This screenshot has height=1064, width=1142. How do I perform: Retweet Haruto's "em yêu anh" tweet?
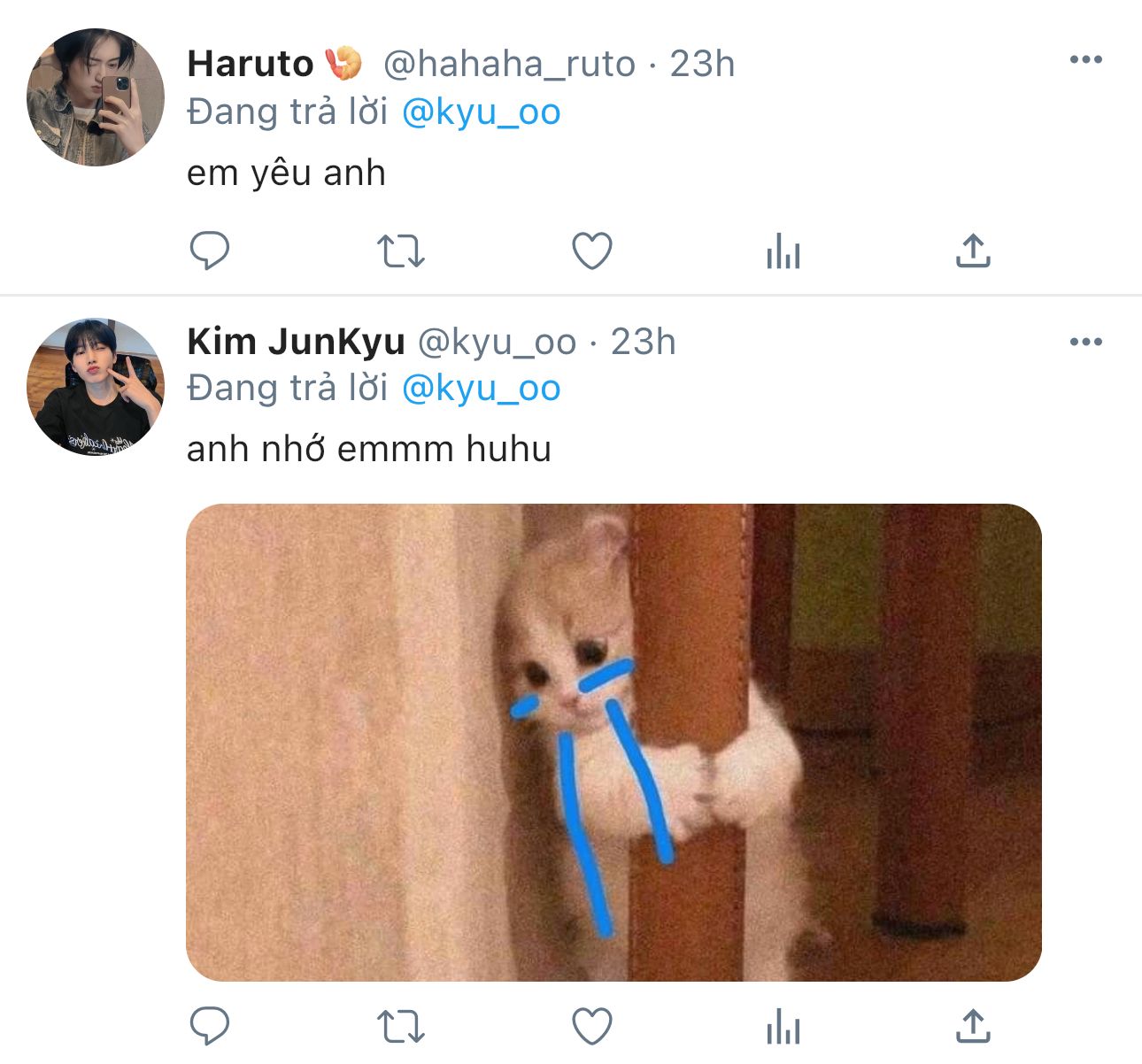click(401, 251)
